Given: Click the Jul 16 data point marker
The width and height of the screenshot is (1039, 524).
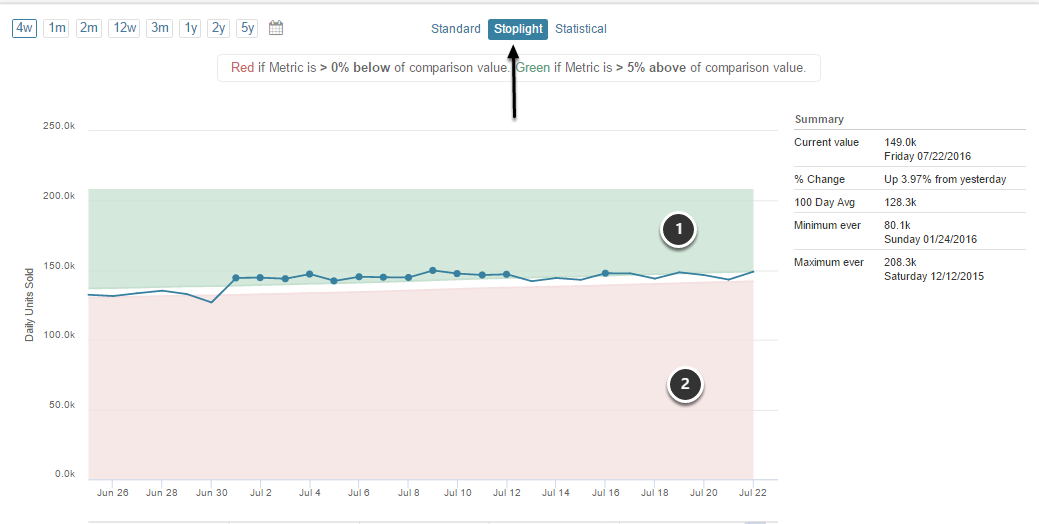Looking at the screenshot, I should click(x=605, y=273).
